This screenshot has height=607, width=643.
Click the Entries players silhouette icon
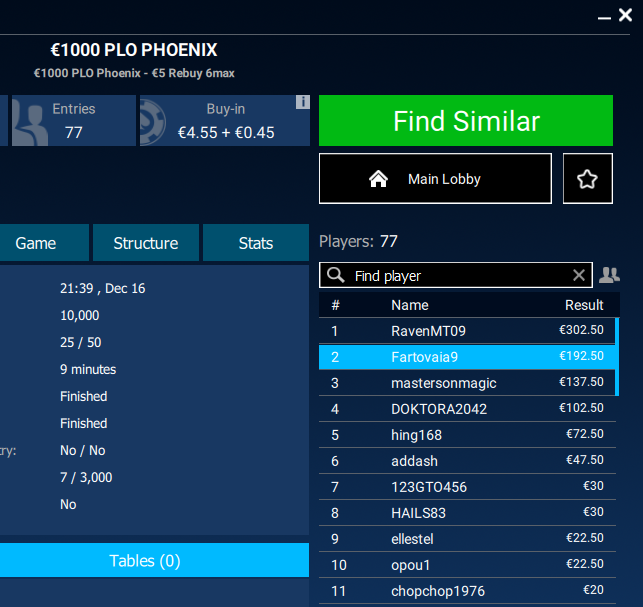point(30,121)
